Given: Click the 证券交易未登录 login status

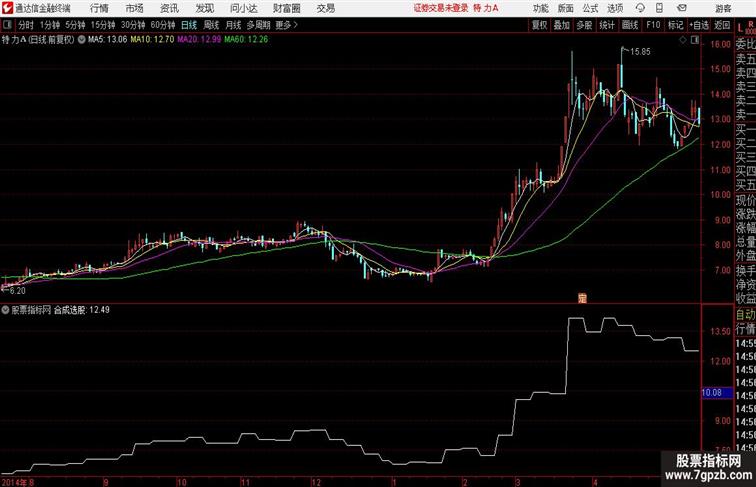Looking at the screenshot, I should pos(441,8).
